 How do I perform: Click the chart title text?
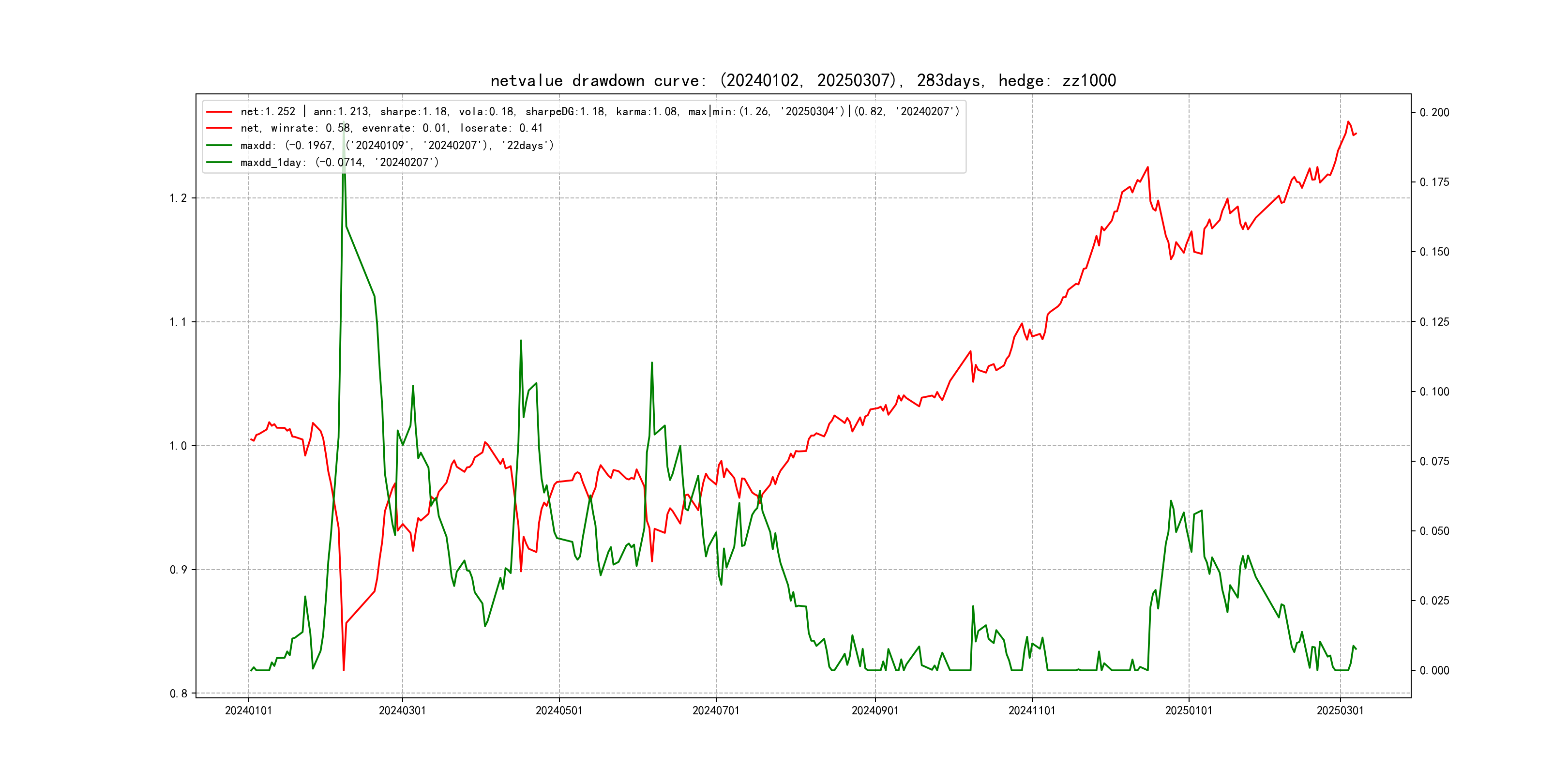(803, 80)
